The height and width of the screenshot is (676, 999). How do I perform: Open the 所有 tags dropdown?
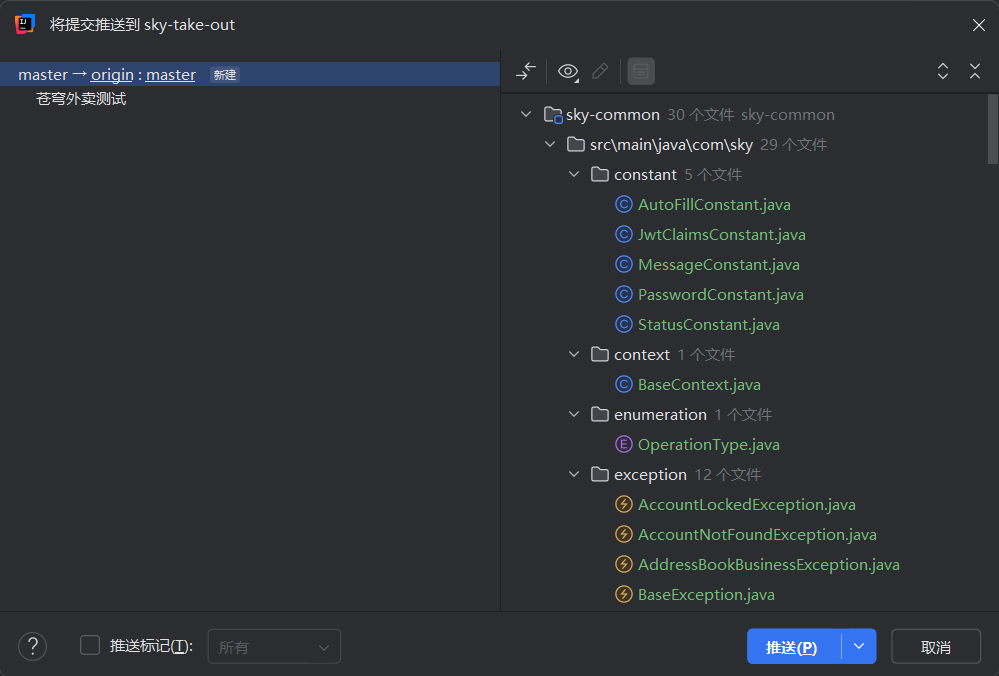[274, 647]
